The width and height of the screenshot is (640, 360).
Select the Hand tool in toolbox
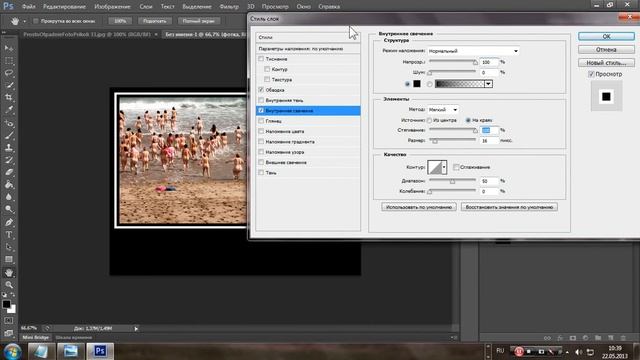coord(9,272)
